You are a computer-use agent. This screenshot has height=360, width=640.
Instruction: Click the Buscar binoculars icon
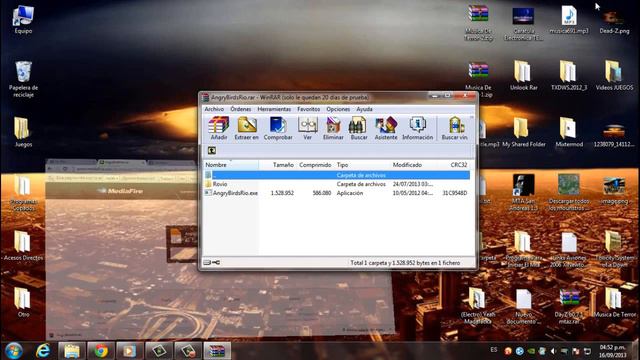[359, 128]
